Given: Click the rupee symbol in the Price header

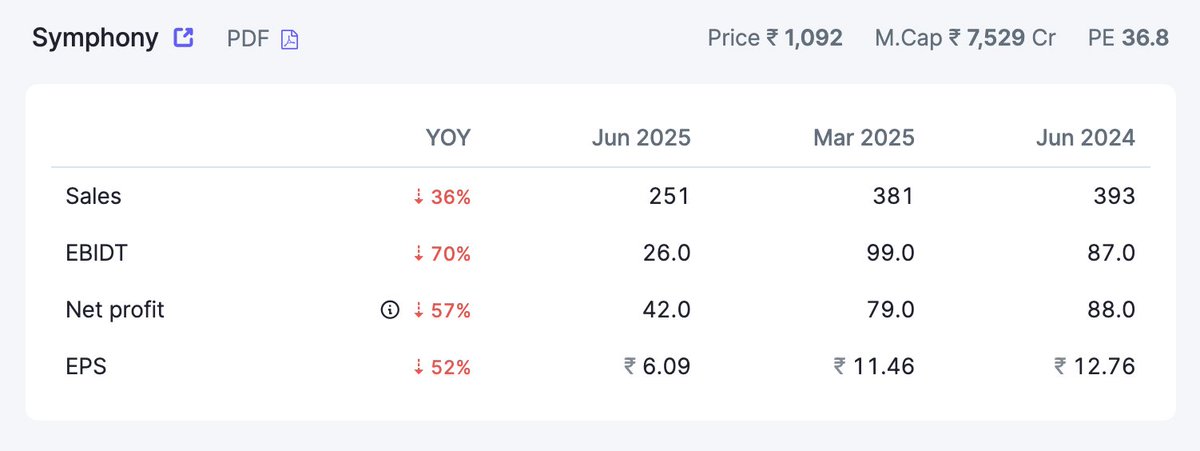Looking at the screenshot, I should coord(772,39).
